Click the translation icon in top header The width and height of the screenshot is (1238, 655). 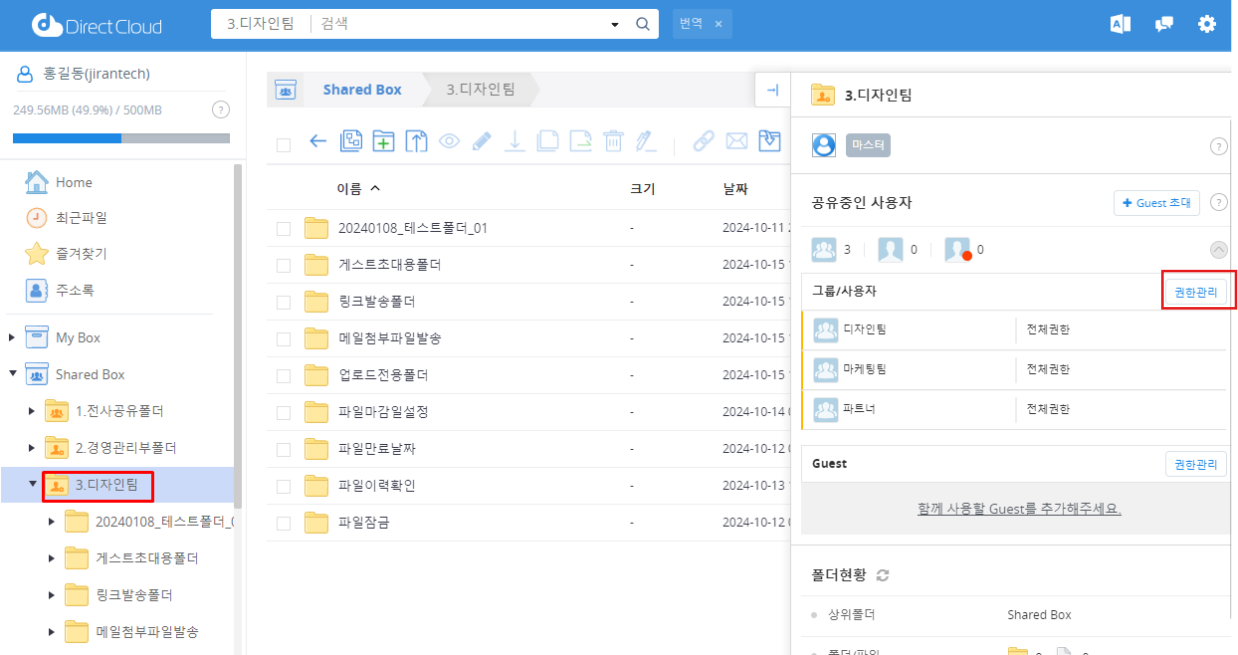tap(1120, 24)
